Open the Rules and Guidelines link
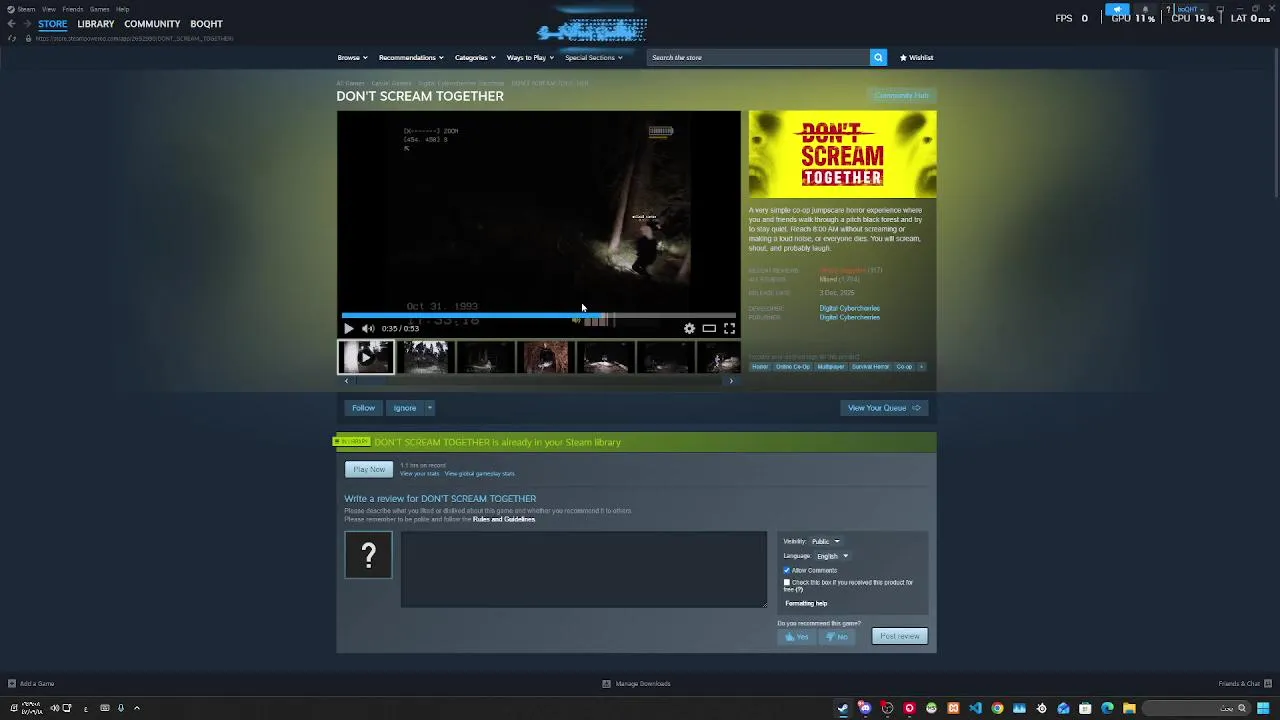This screenshot has width=1280, height=720. [x=504, y=519]
